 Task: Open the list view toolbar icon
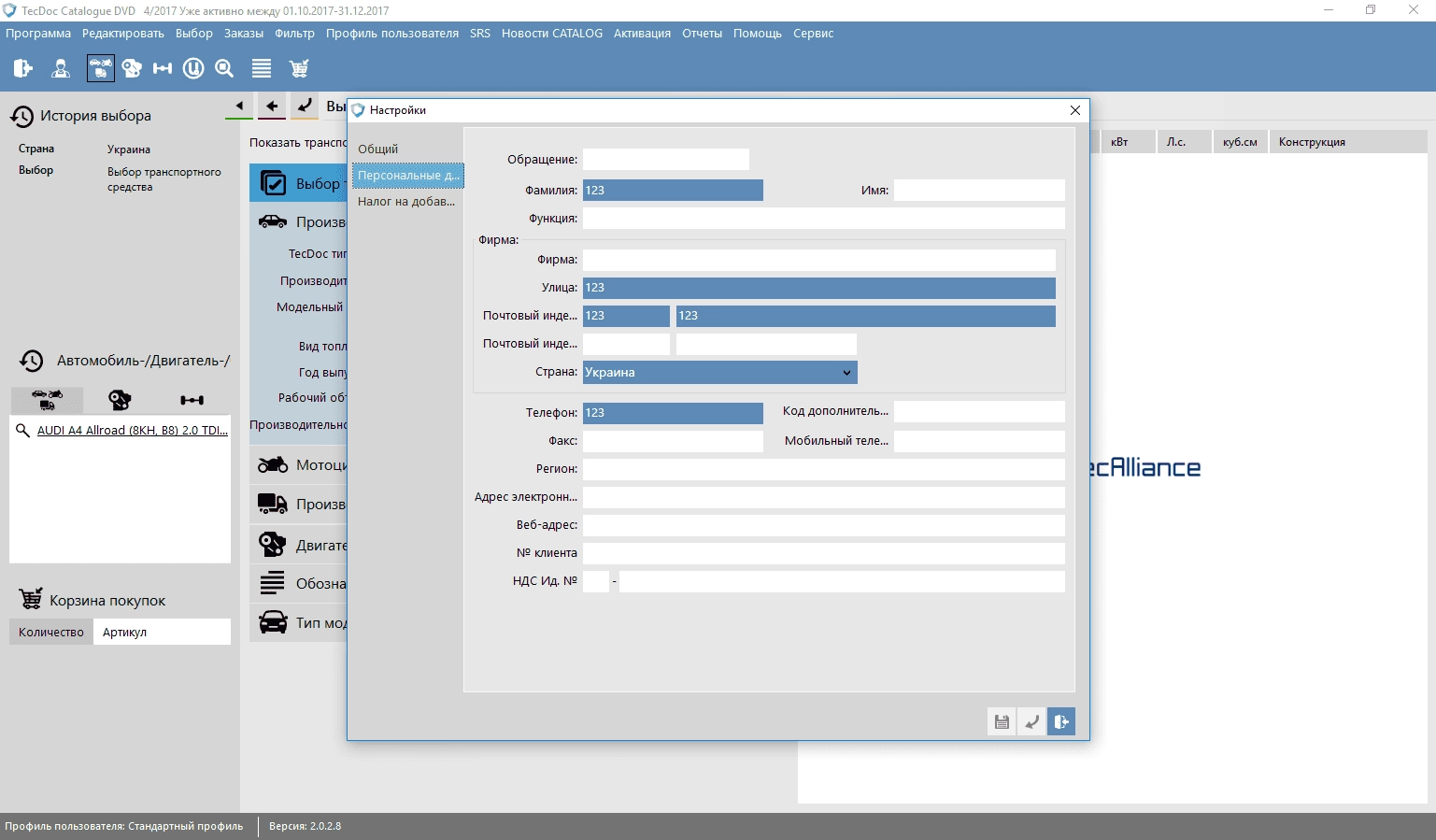(x=262, y=68)
